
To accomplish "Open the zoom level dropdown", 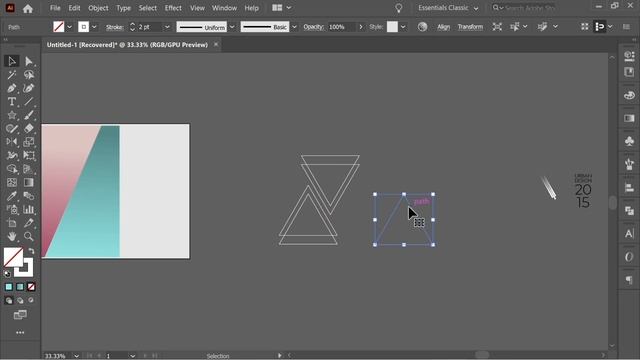I will [76, 356].
